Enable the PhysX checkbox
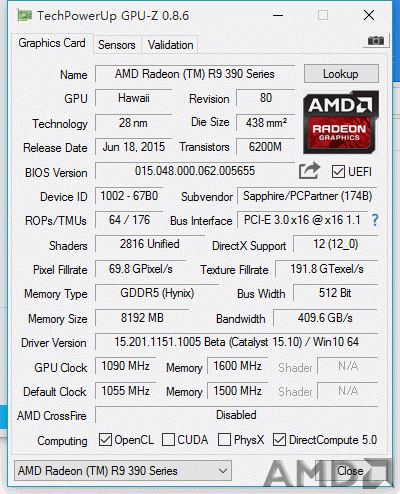 [x=224, y=440]
